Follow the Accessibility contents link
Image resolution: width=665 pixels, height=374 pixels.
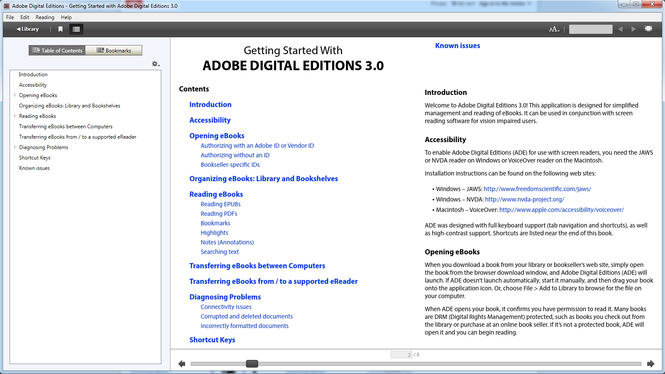210,120
